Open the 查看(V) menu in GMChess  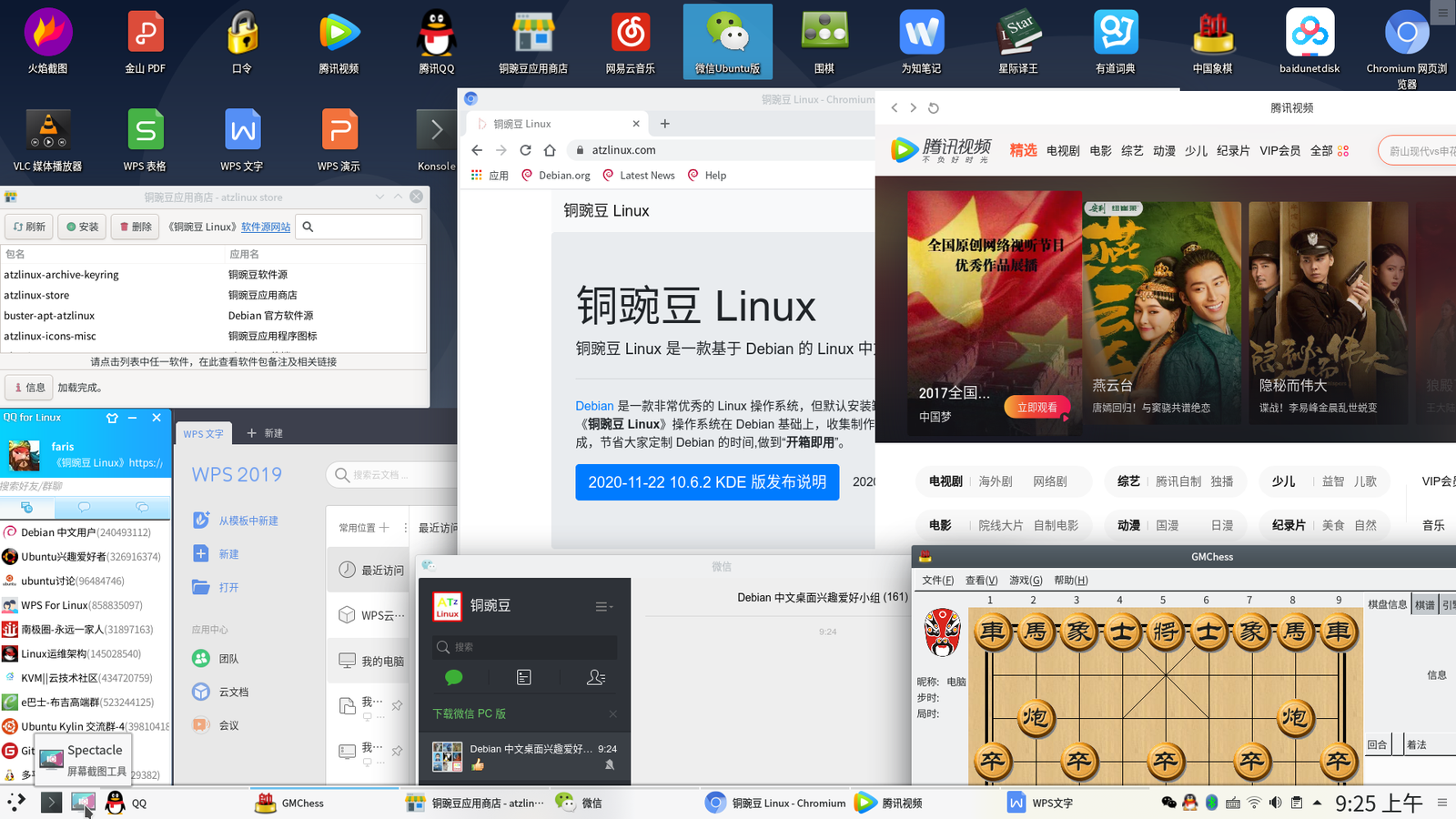[981, 581]
